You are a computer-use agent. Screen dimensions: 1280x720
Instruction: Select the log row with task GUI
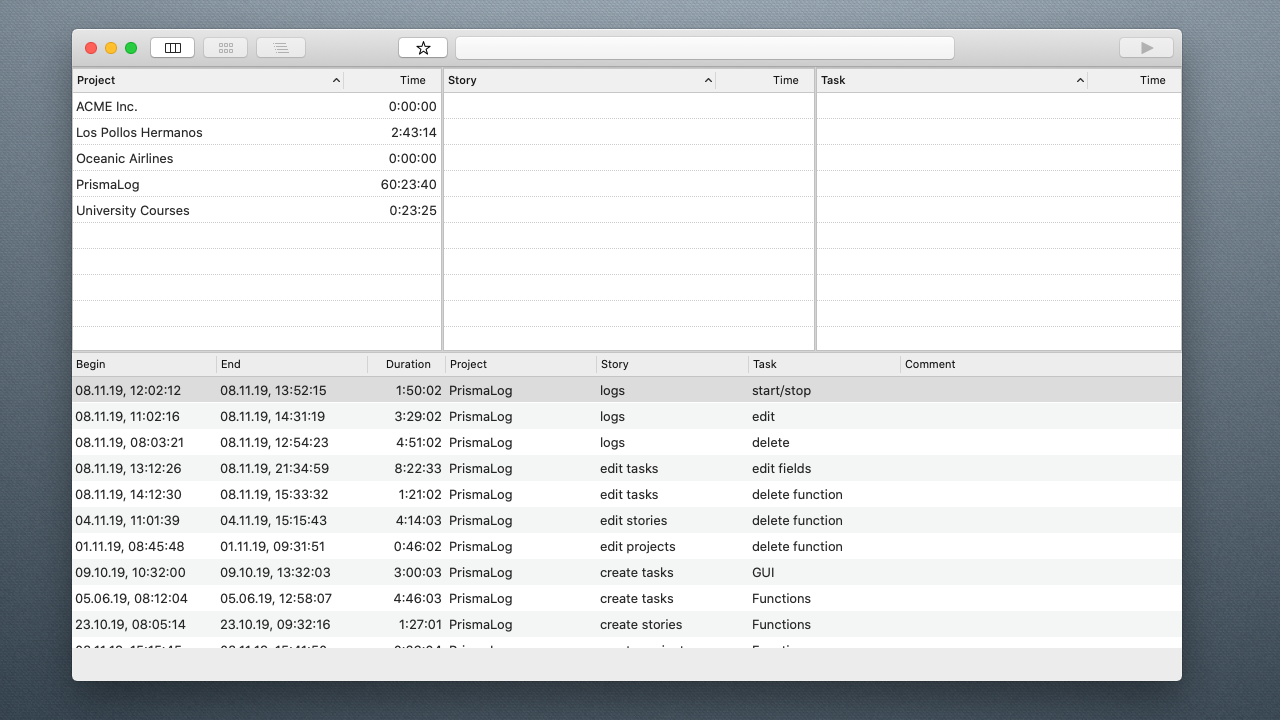(x=627, y=572)
